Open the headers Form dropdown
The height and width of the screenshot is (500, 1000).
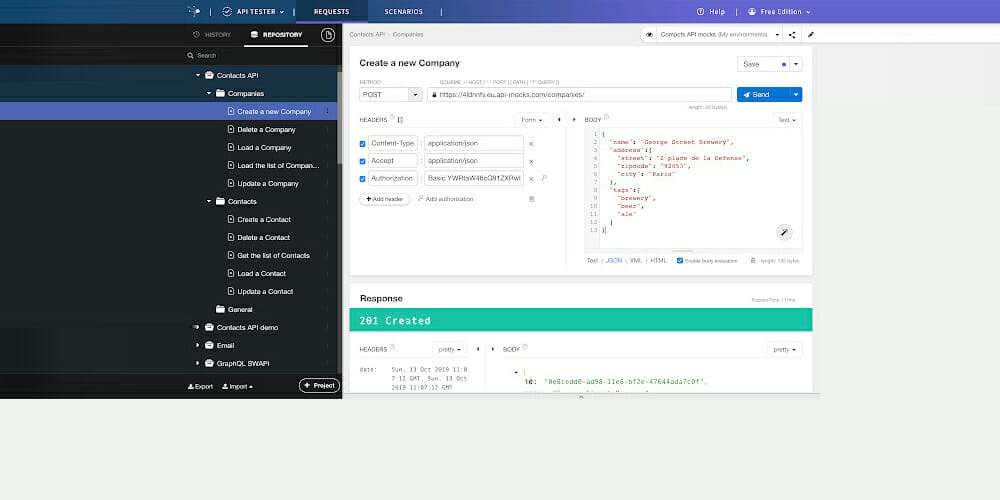[x=532, y=120]
